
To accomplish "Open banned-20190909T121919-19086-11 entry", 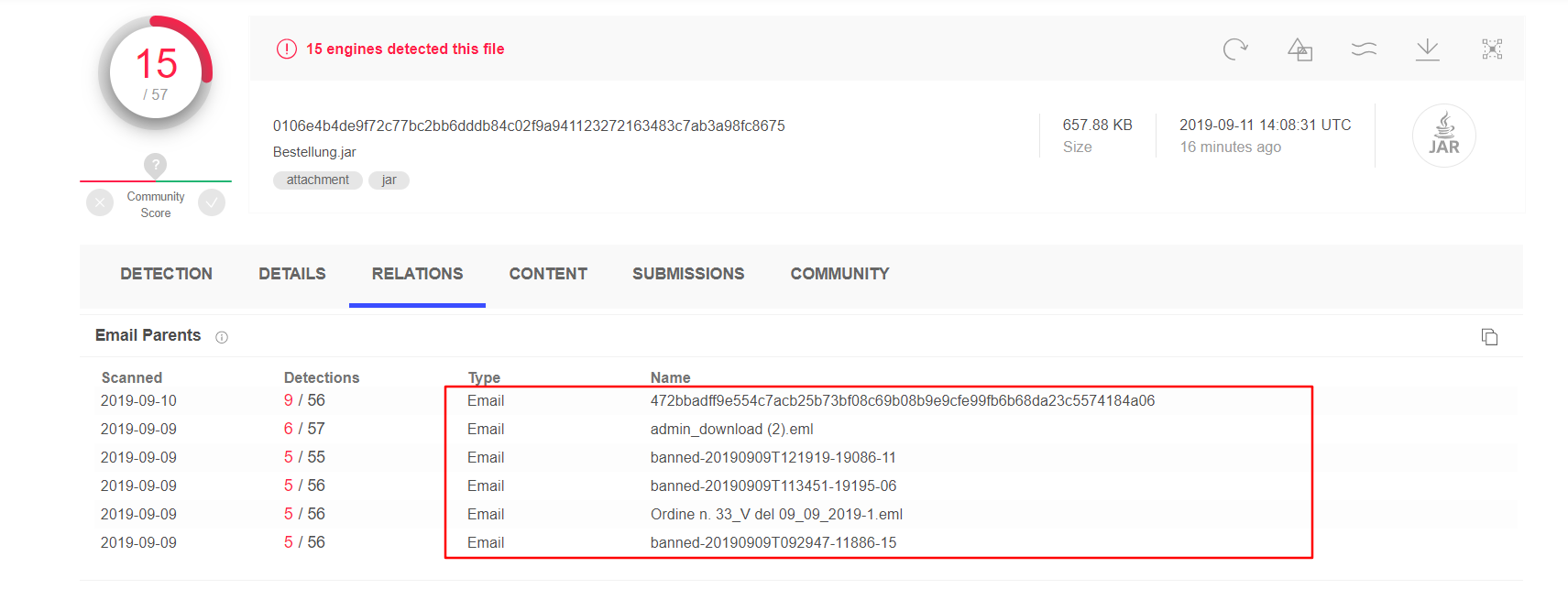I will click(773, 458).
